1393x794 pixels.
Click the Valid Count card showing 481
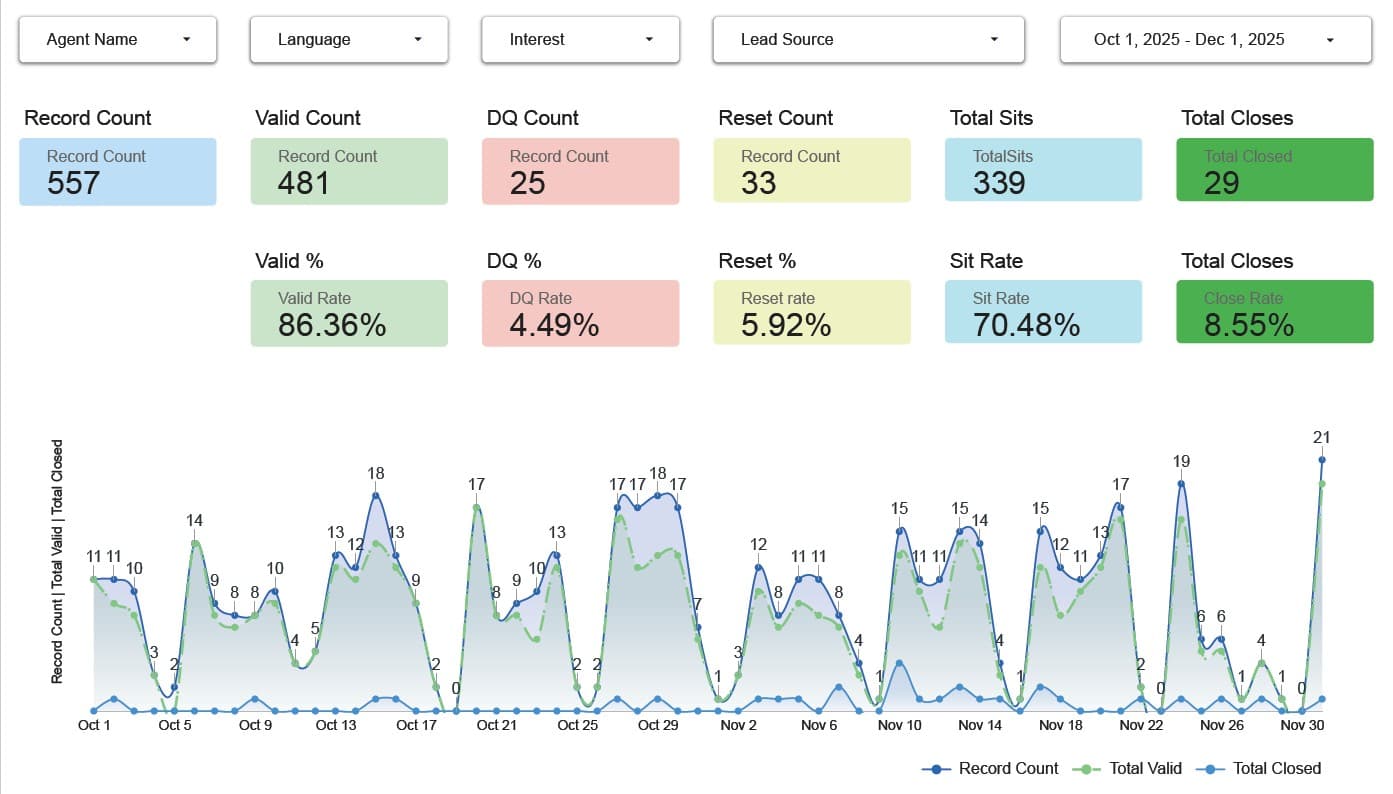(348, 171)
